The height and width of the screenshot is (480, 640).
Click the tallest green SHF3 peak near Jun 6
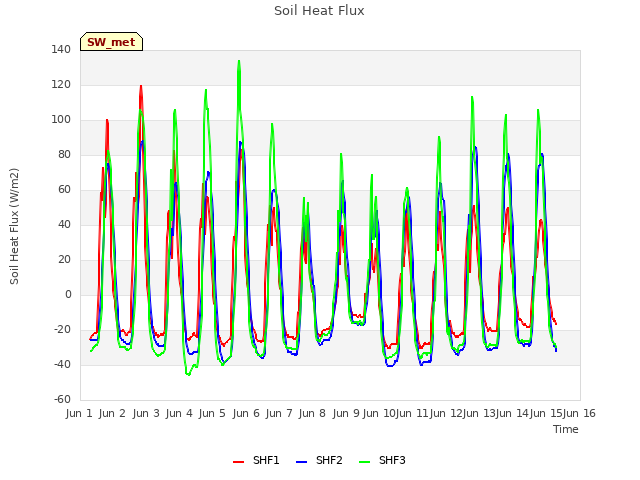[239, 61]
